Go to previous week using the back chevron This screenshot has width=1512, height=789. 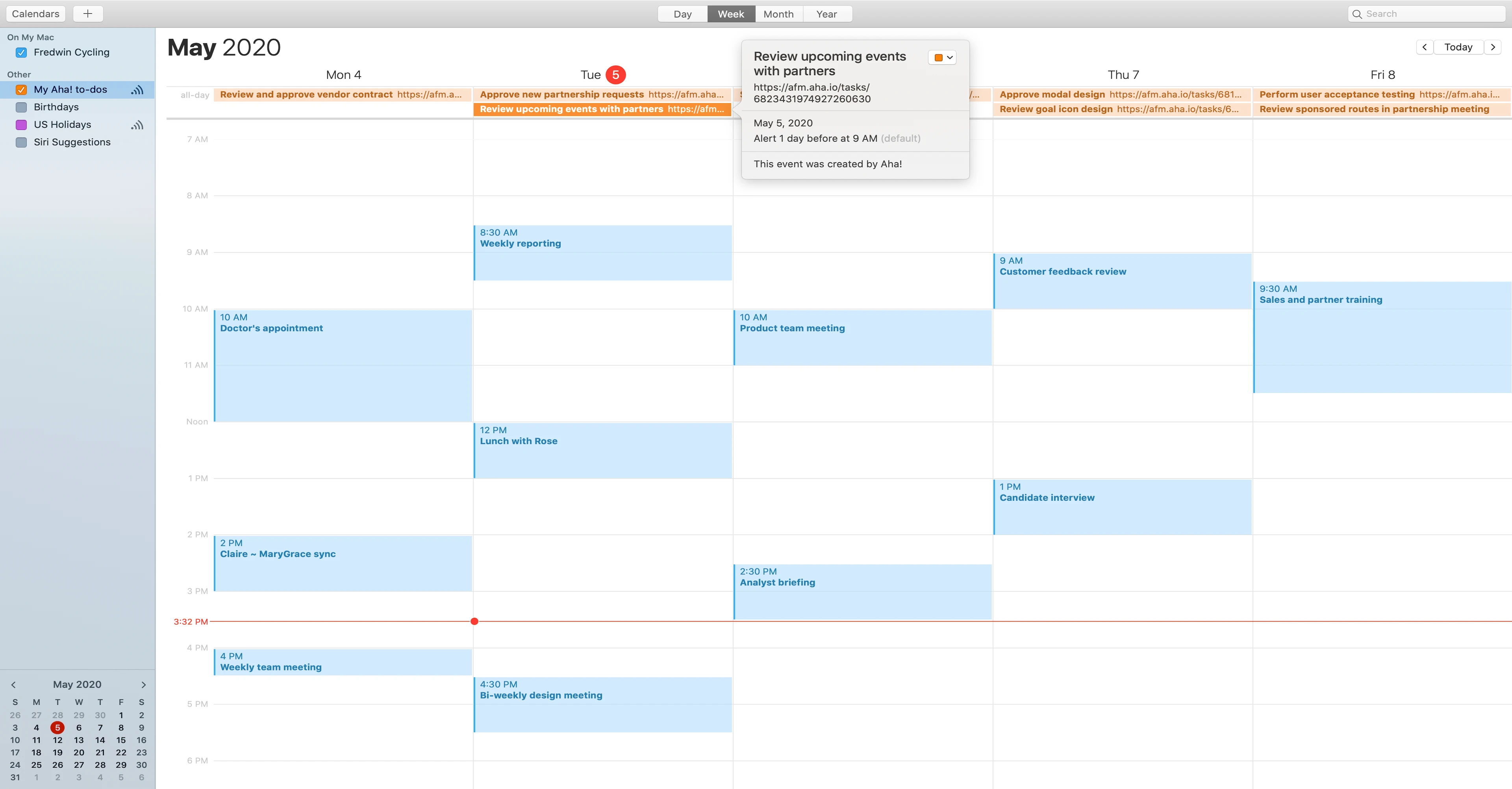click(1425, 47)
